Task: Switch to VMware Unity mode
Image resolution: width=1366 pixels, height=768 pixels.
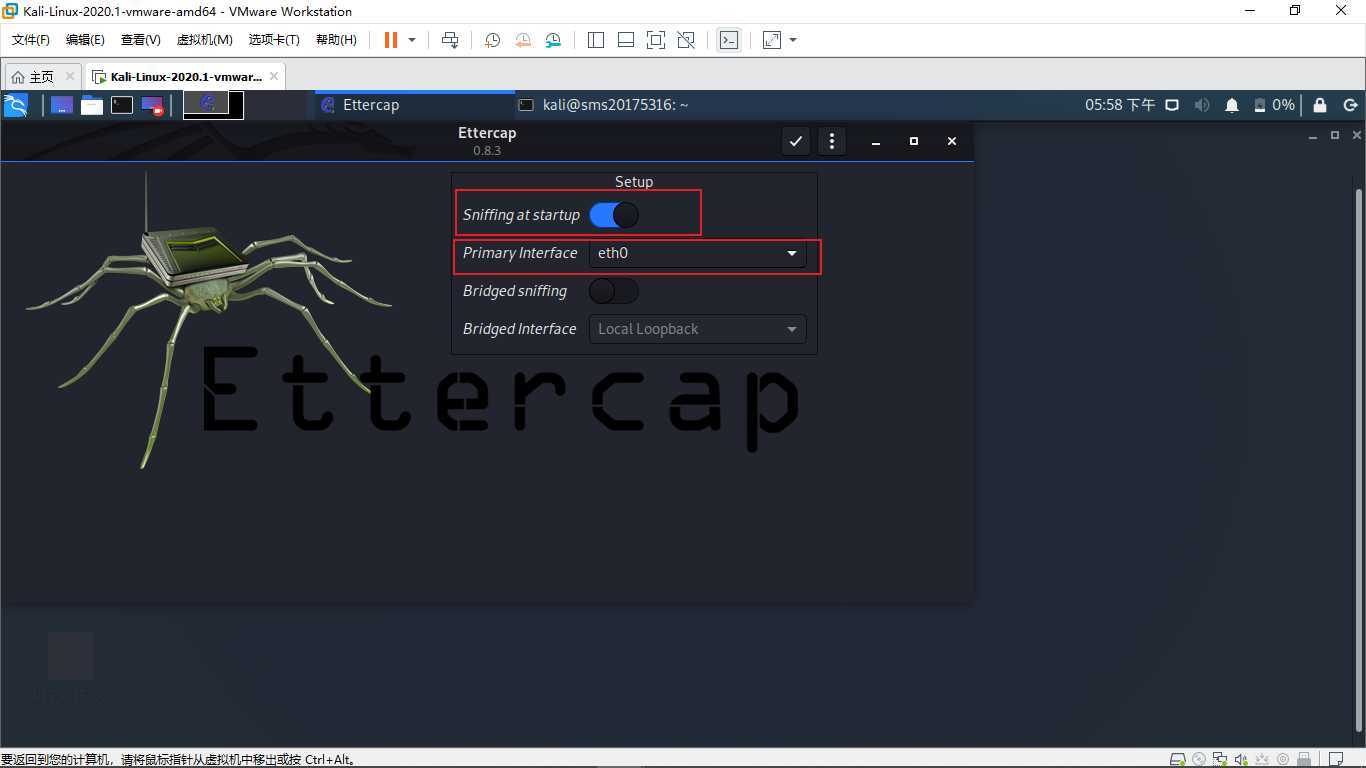Action: [686, 40]
